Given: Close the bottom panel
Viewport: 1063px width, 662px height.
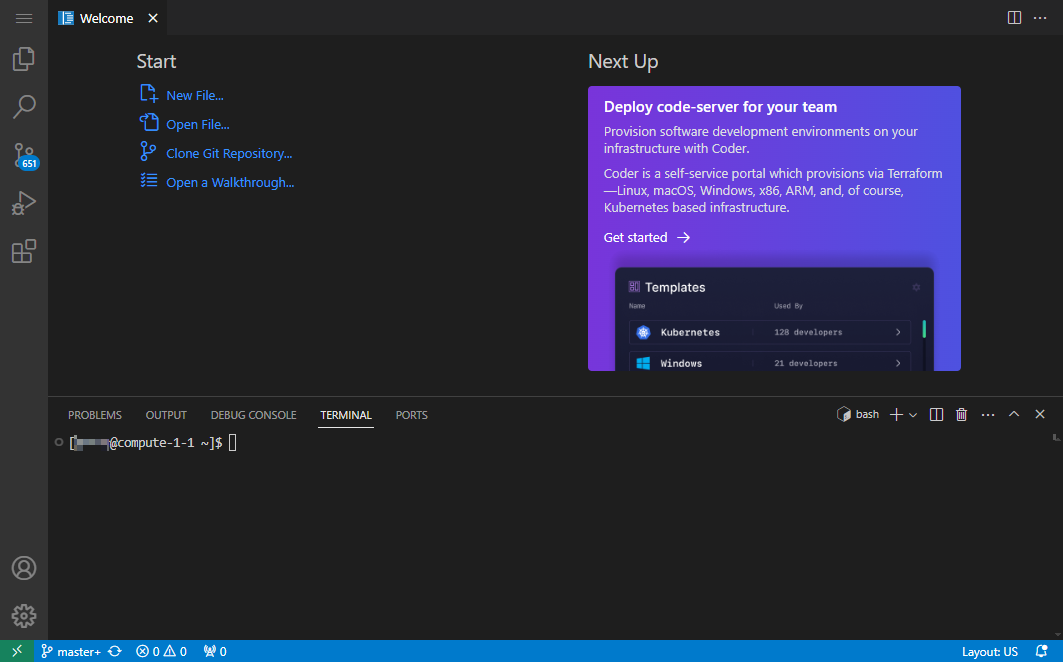Looking at the screenshot, I should pos(1040,414).
